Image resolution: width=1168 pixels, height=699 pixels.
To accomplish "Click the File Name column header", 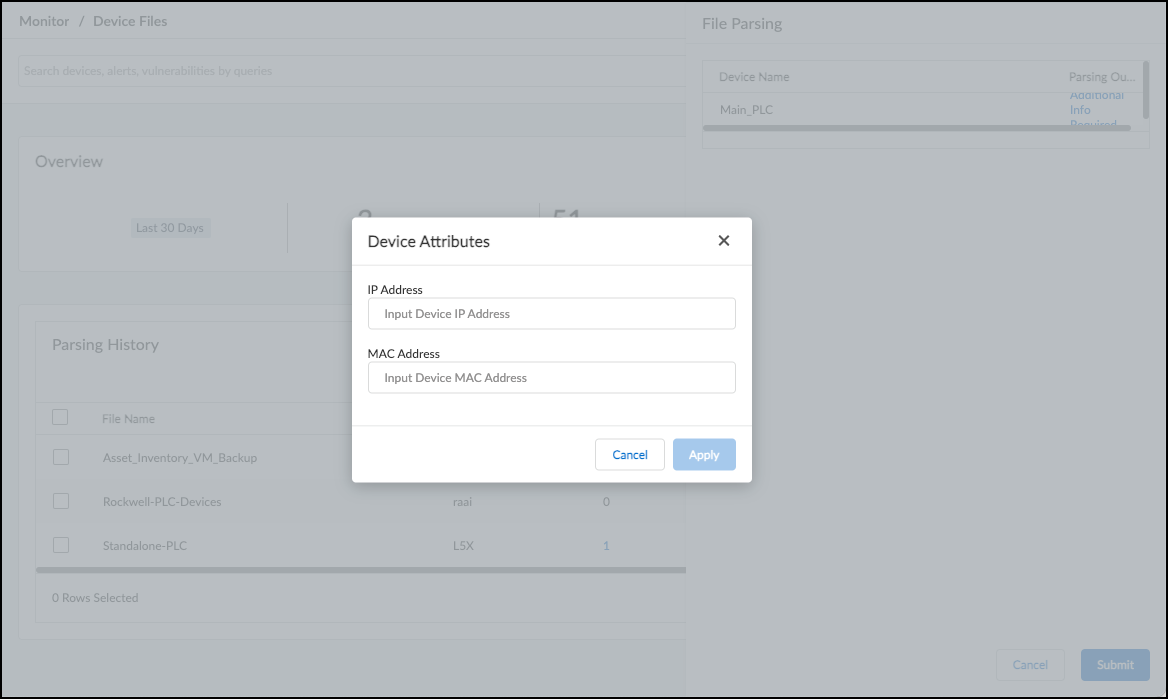I will pyautogui.click(x=128, y=419).
